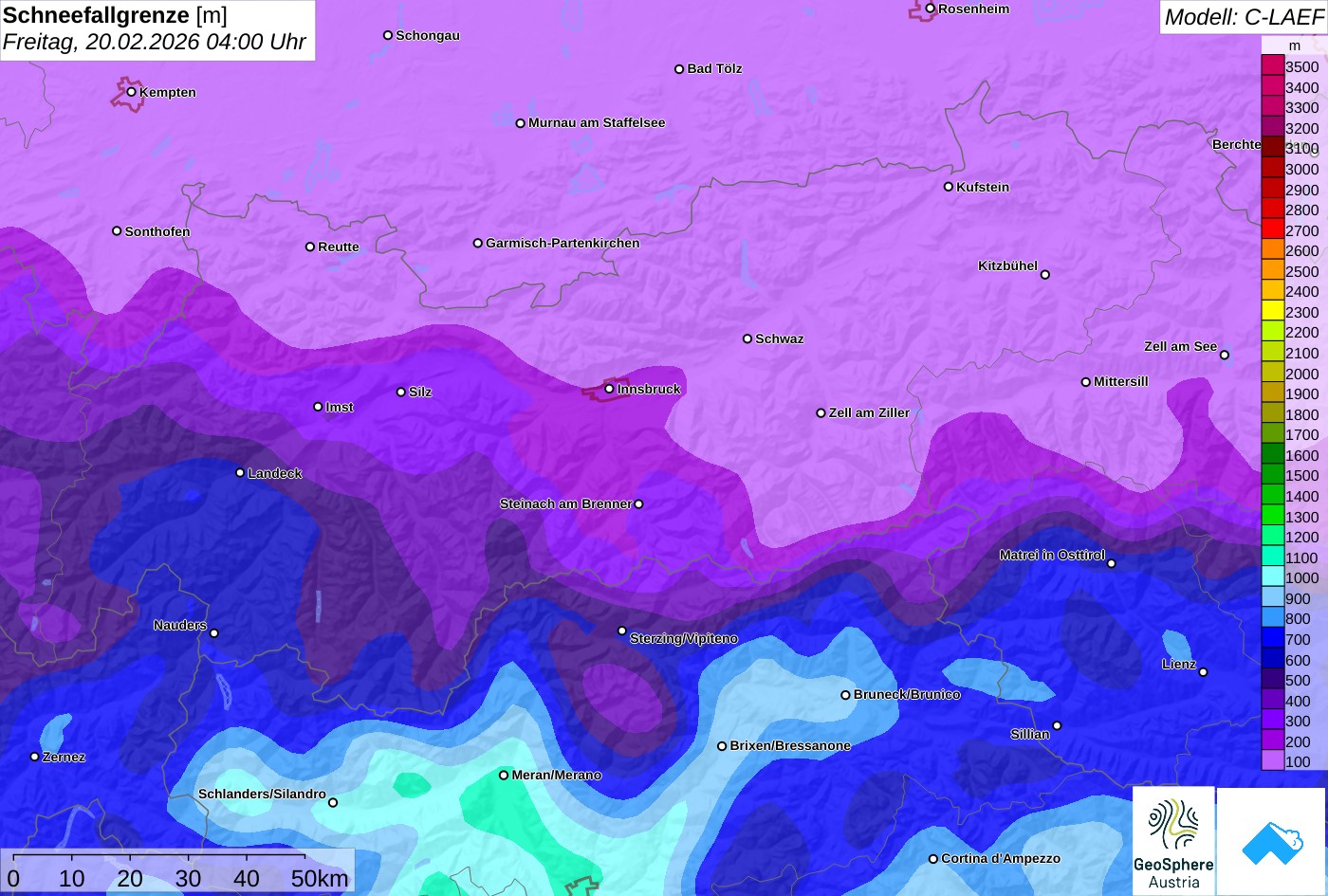Select the Rosenheim map marker

click(x=931, y=9)
